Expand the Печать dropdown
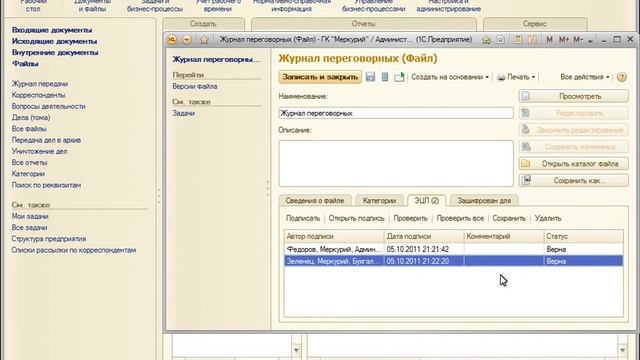This screenshot has height=360, width=640. (516, 77)
